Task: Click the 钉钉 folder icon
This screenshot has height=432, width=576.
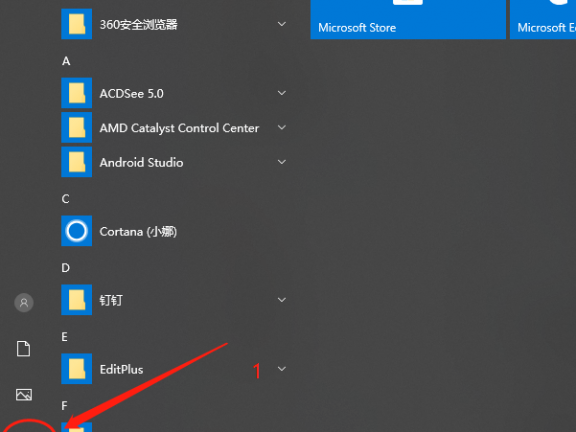Action: pyautogui.click(x=76, y=300)
